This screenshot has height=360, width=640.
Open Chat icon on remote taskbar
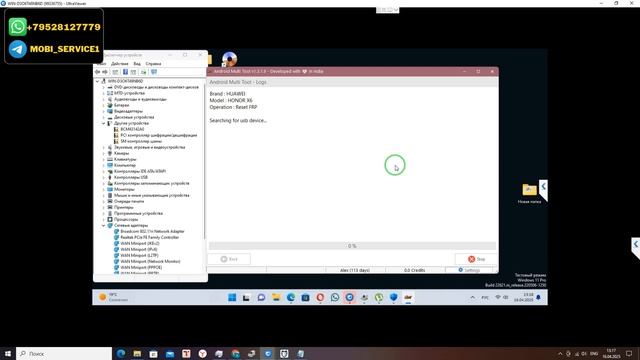261,298
